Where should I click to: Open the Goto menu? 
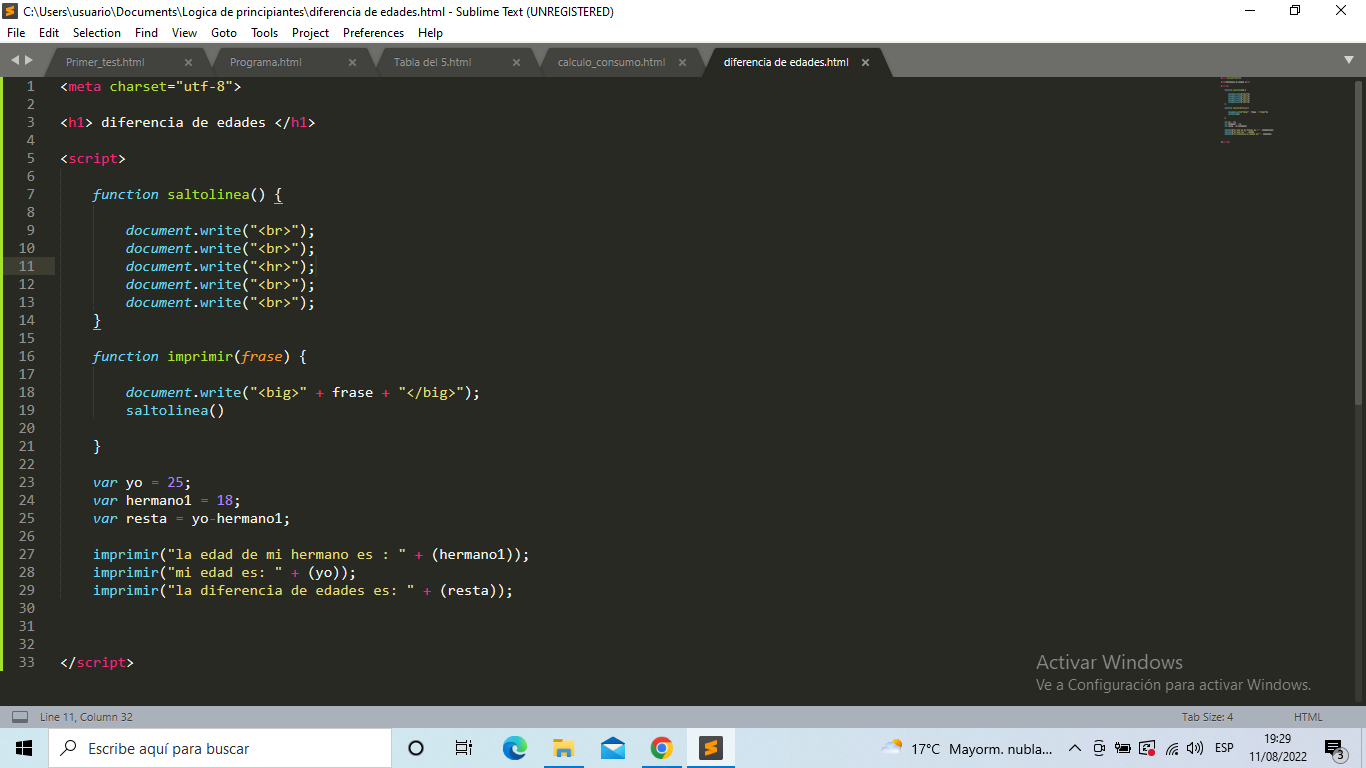coord(224,33)
